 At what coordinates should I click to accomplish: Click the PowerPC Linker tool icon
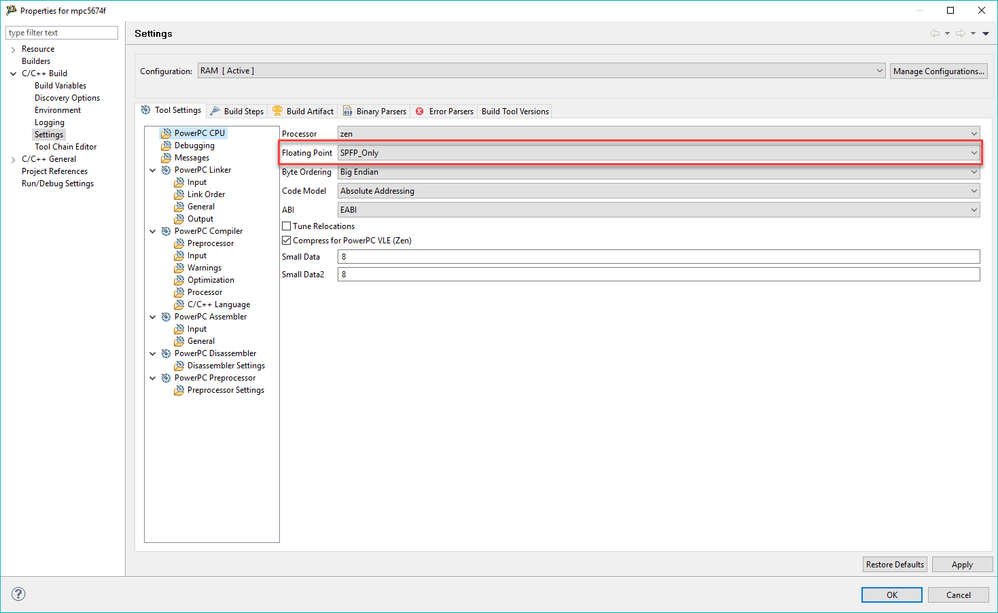point(166,170)
